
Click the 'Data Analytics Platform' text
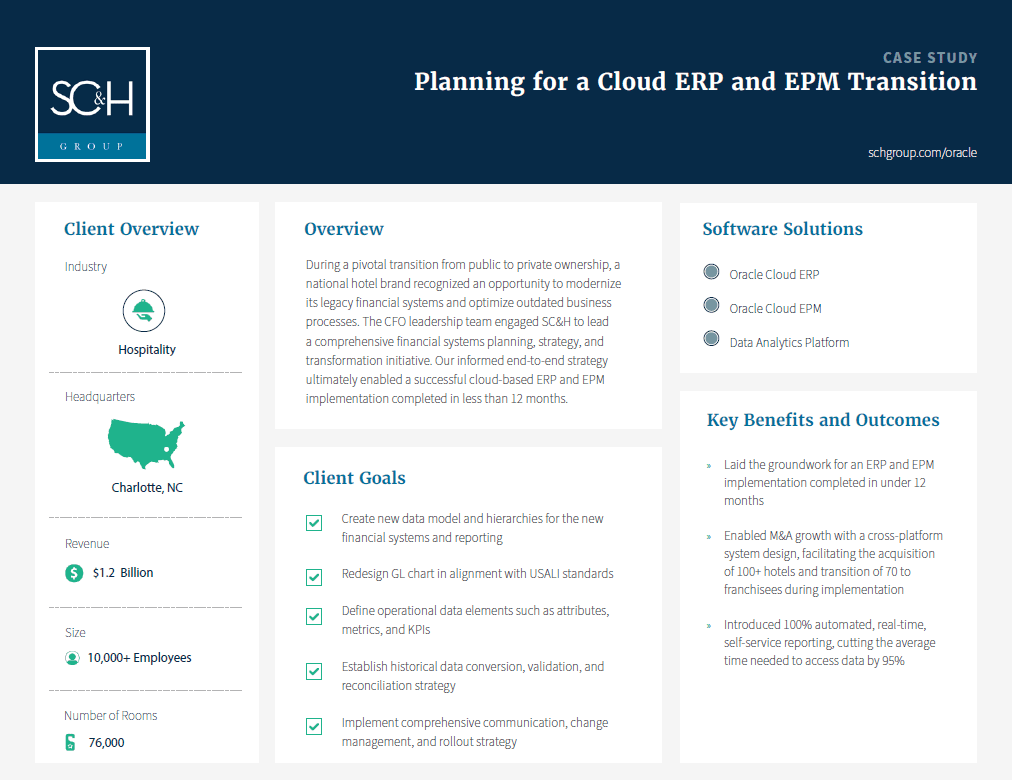click(x=789, y=343)
